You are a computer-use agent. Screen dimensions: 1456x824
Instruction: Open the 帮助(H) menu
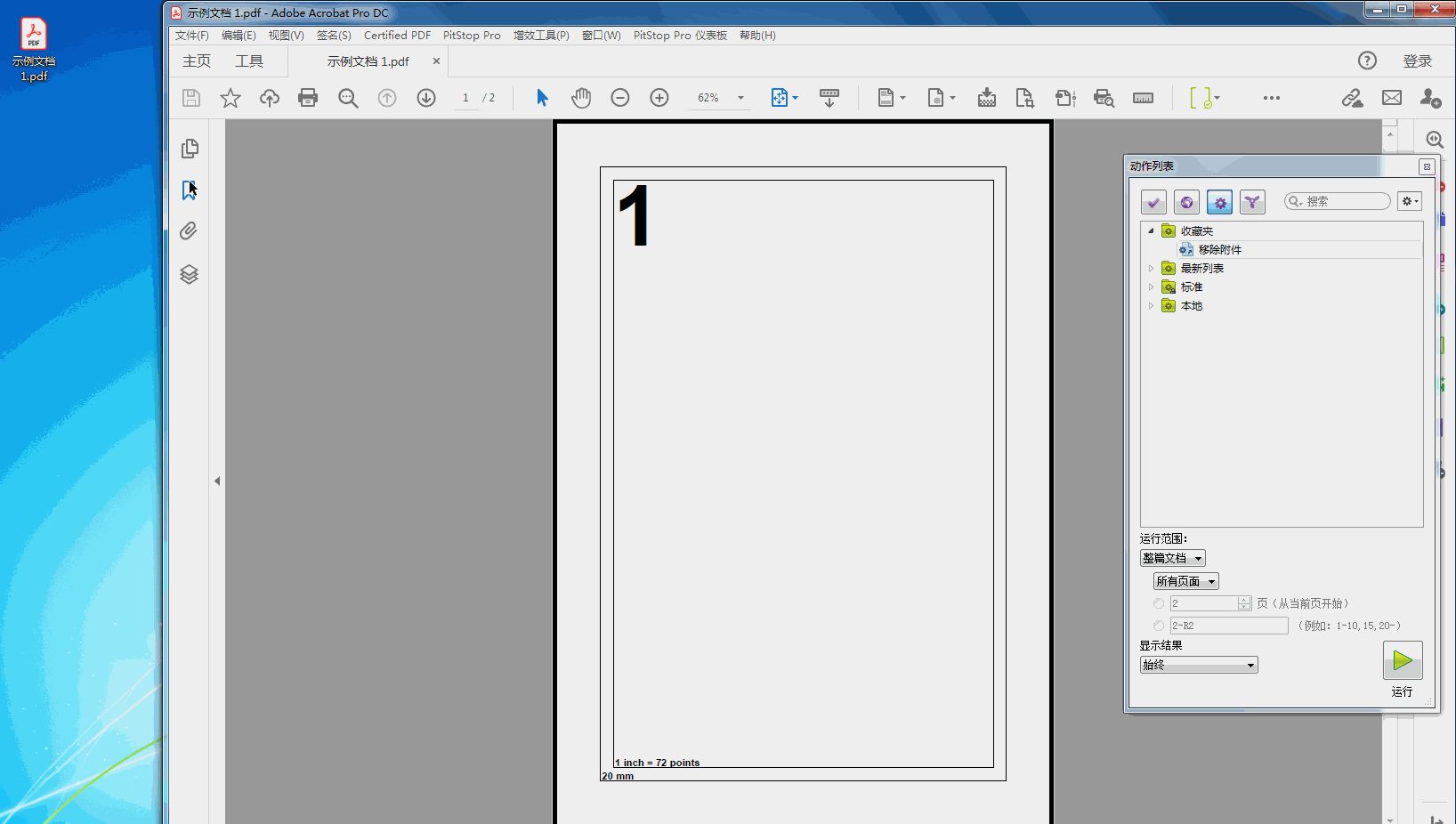[757, 36]
